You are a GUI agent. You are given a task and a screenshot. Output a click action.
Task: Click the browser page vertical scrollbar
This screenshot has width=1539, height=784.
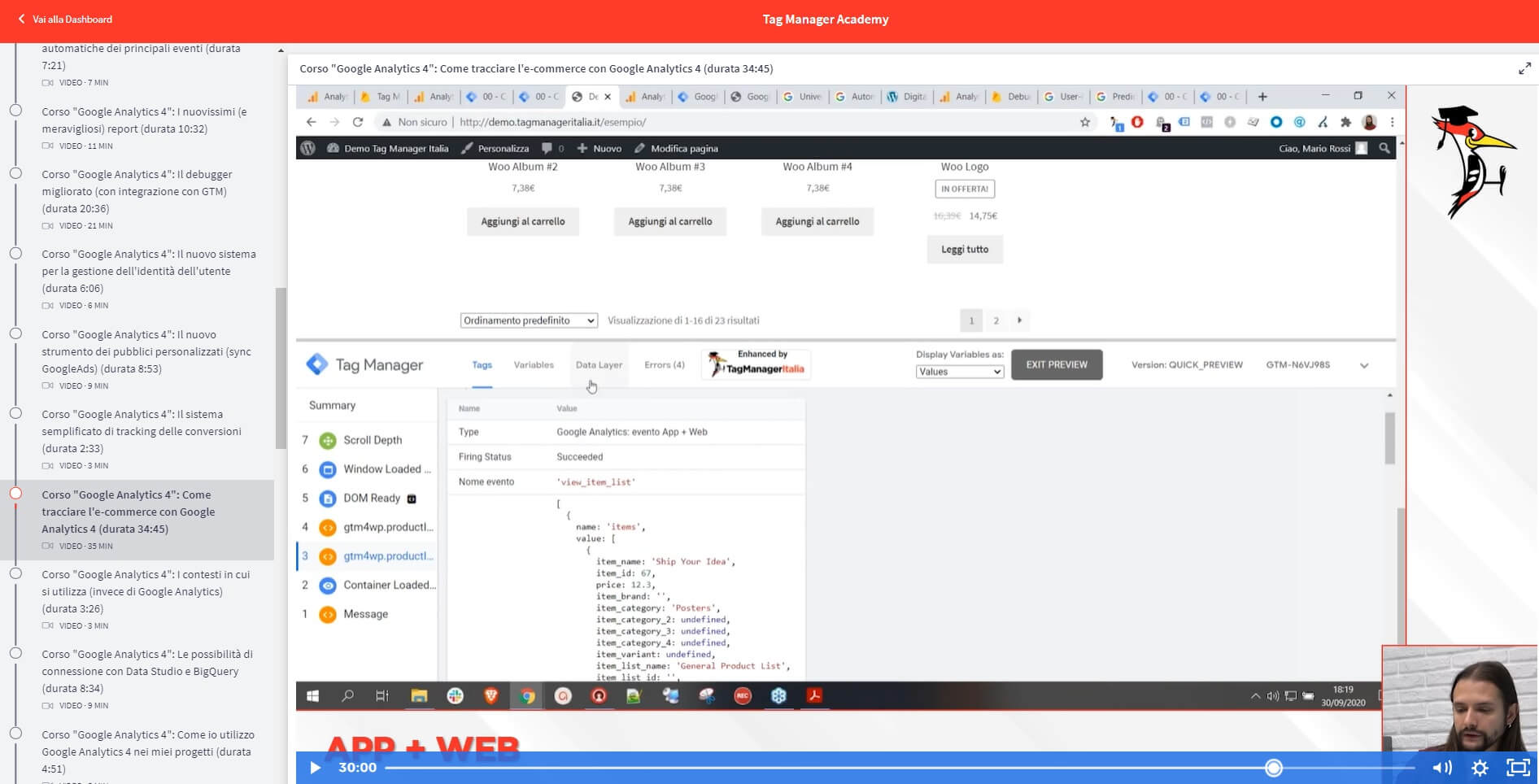tap(1402, 577)
